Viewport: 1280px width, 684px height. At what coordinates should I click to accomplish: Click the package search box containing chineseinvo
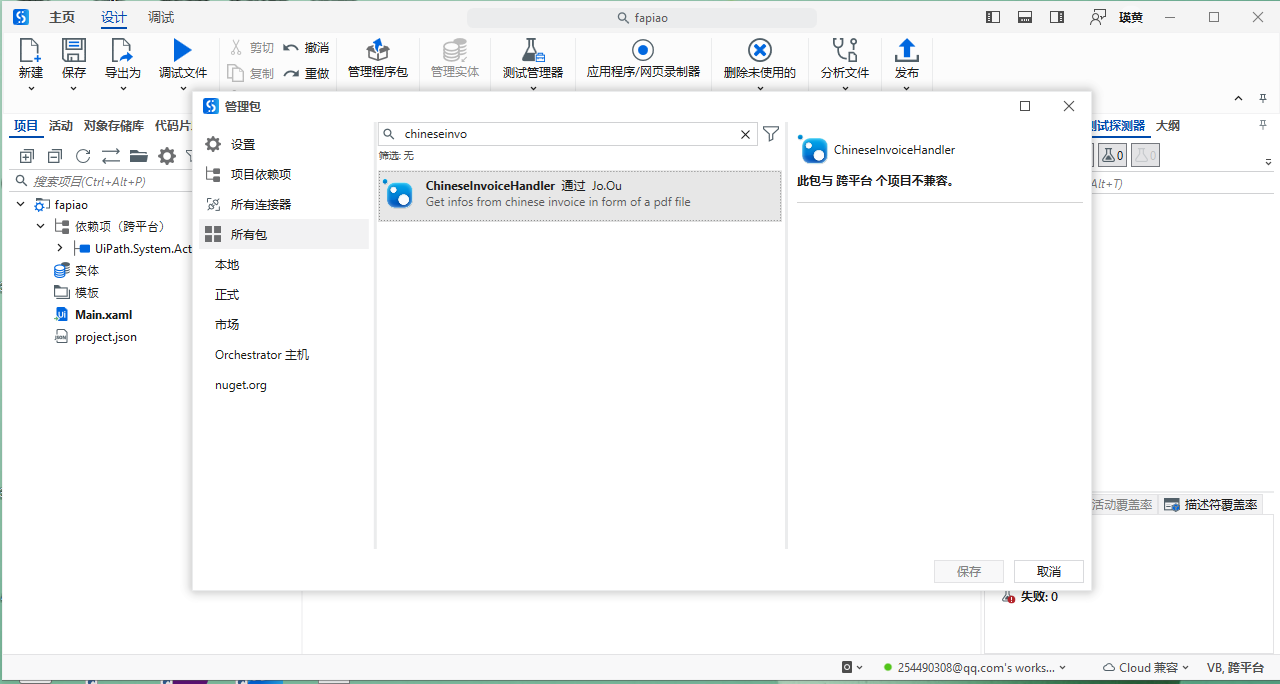[567, 134]
